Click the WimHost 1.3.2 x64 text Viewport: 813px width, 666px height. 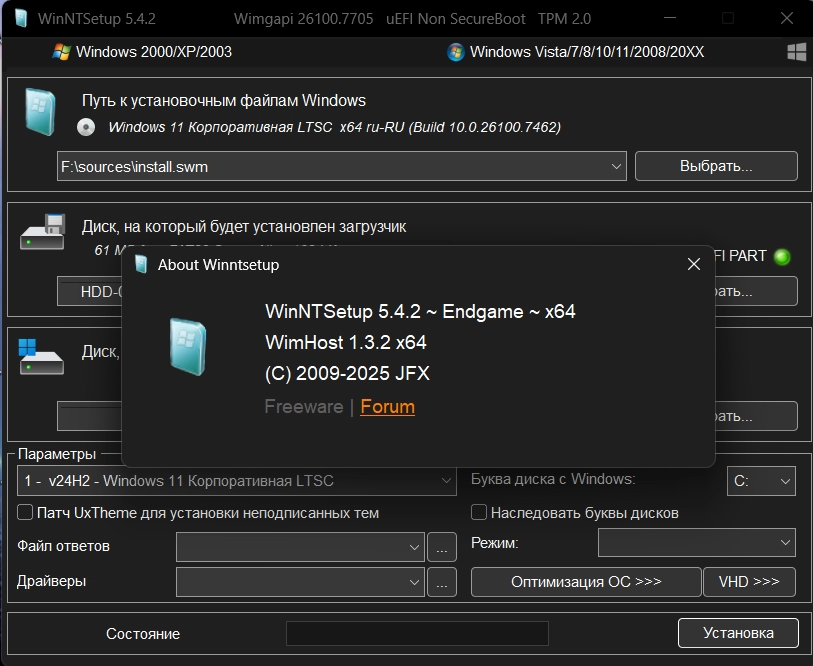[346, 342]
